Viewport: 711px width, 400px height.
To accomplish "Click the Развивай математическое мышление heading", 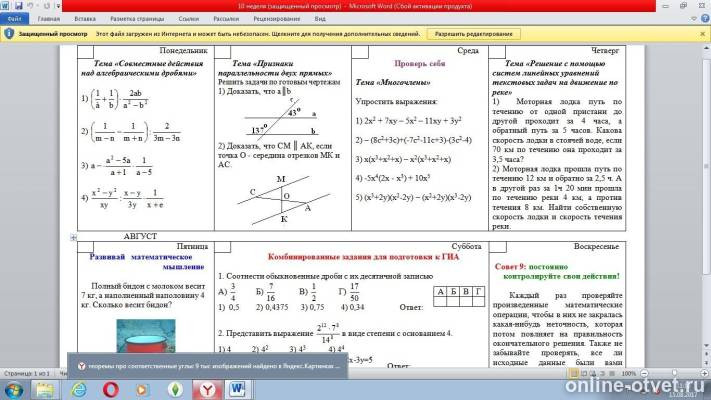I will (146, 262).
